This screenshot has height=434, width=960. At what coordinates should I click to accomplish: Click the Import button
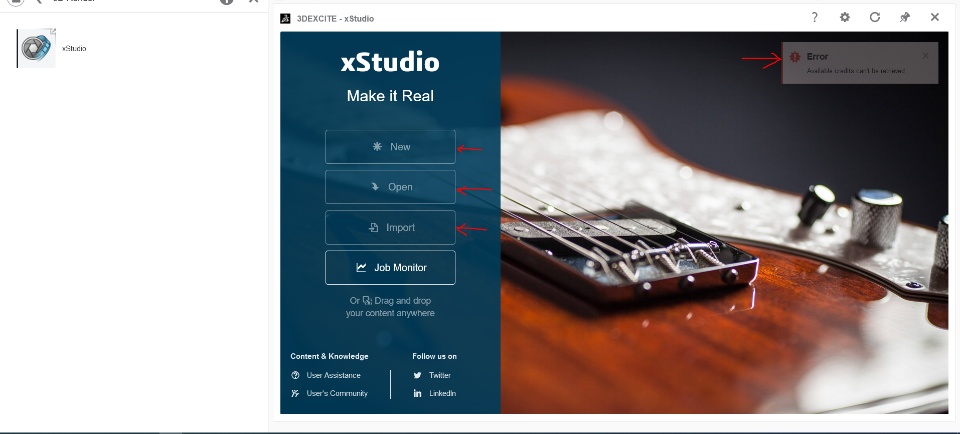pos(390,228)
